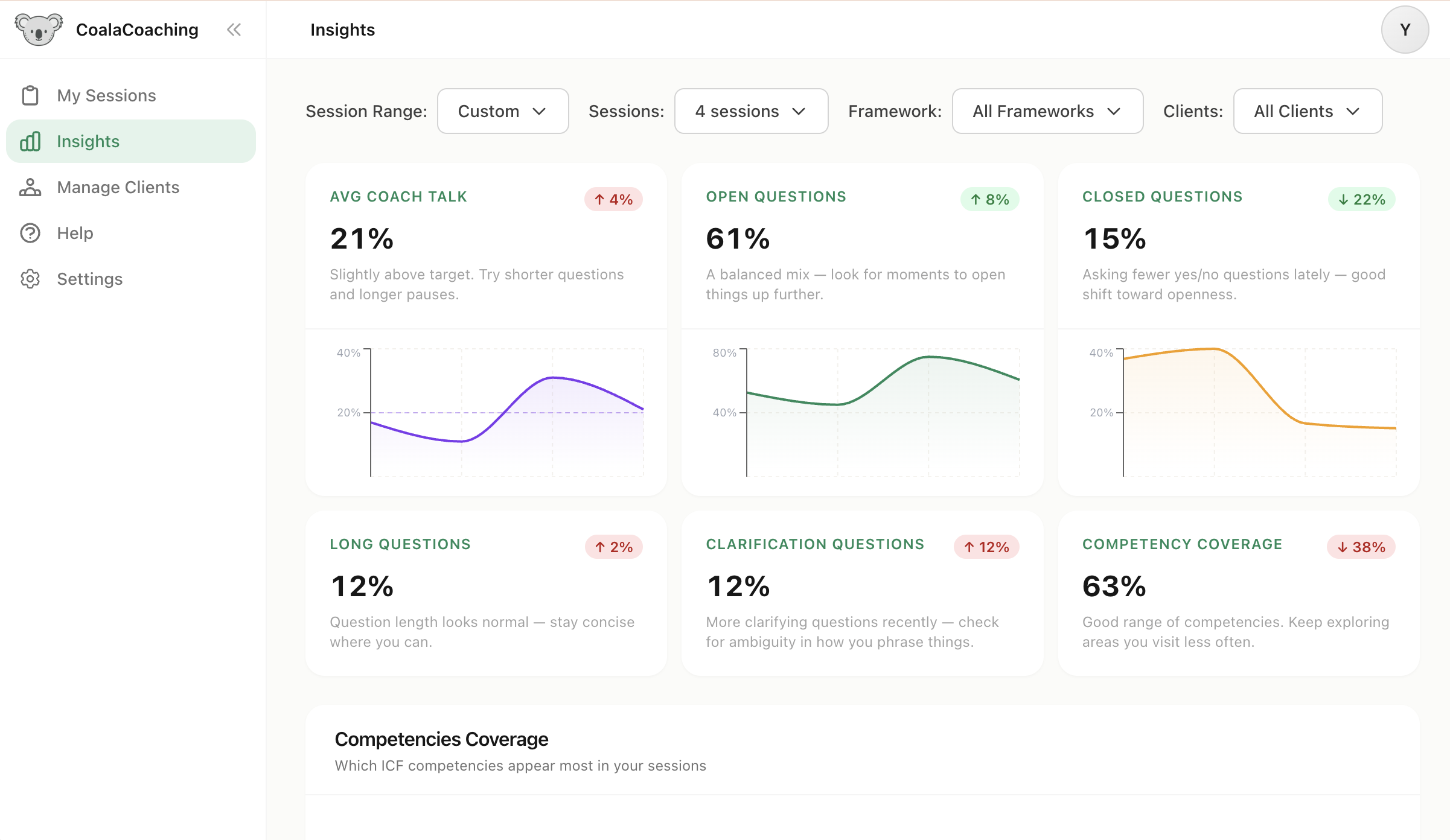
Task: Open the All Frameworks dropdown
Action: click(x=1047, y=111)
